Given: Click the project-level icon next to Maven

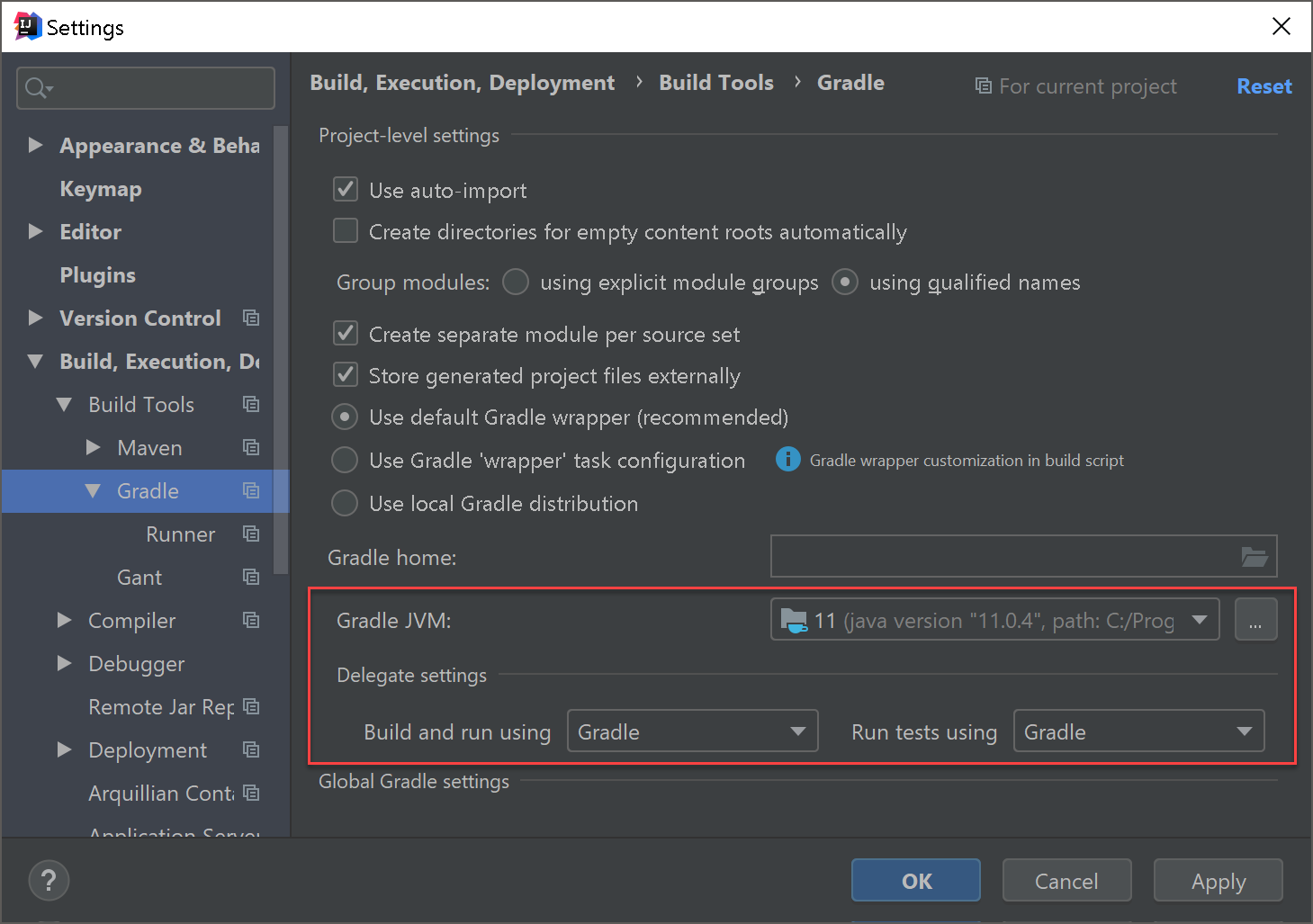Looking at the screenshot, I should [x=251, y=447].
